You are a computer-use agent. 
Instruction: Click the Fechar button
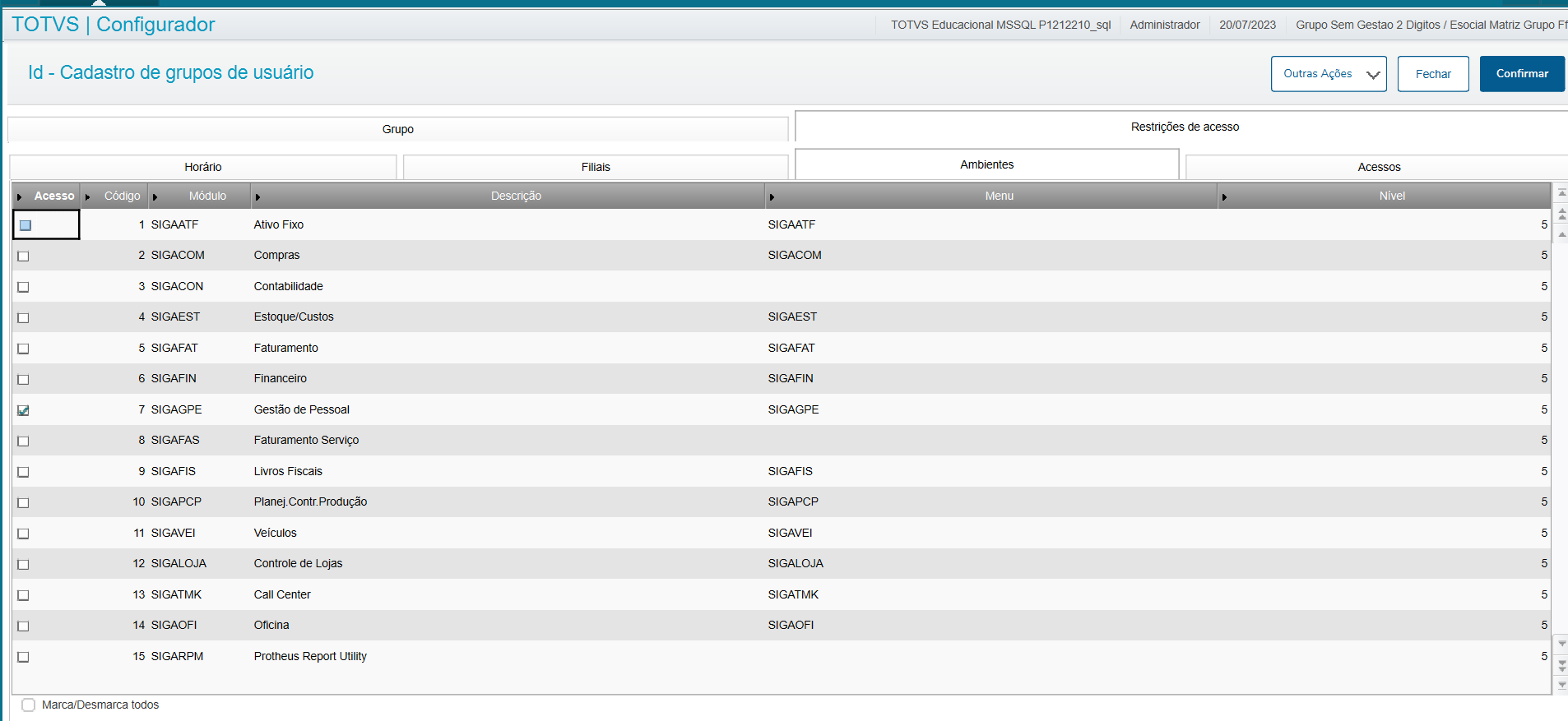pos(1433,74)
